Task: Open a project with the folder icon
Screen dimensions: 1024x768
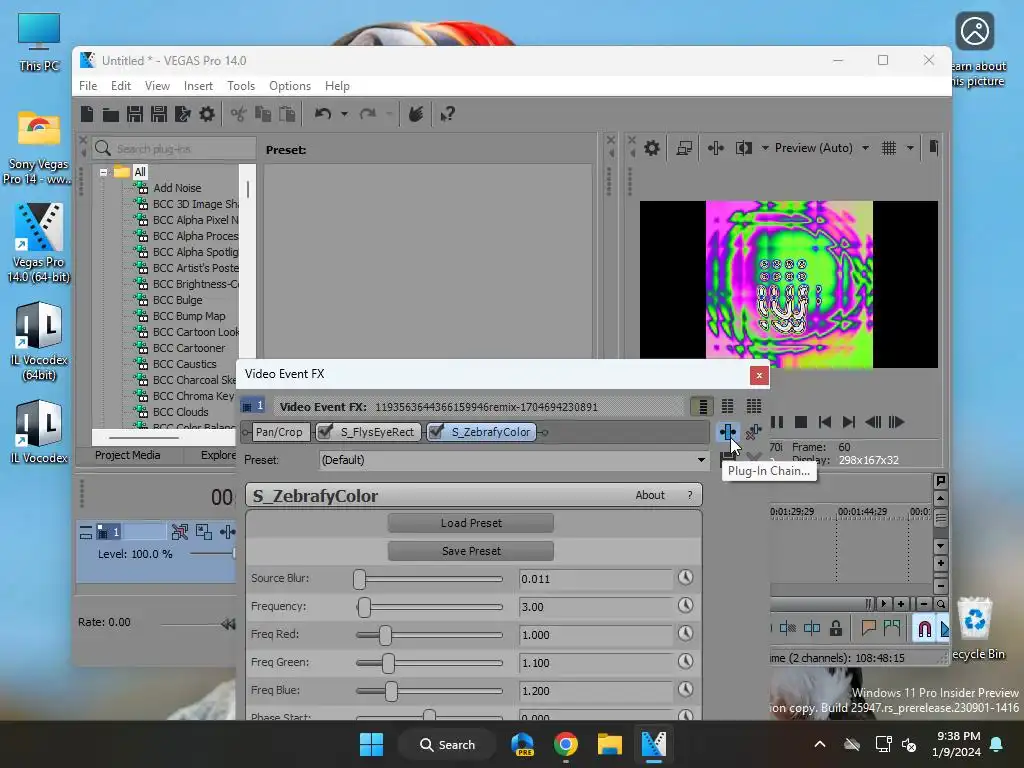Action: (x=110, y=115)
